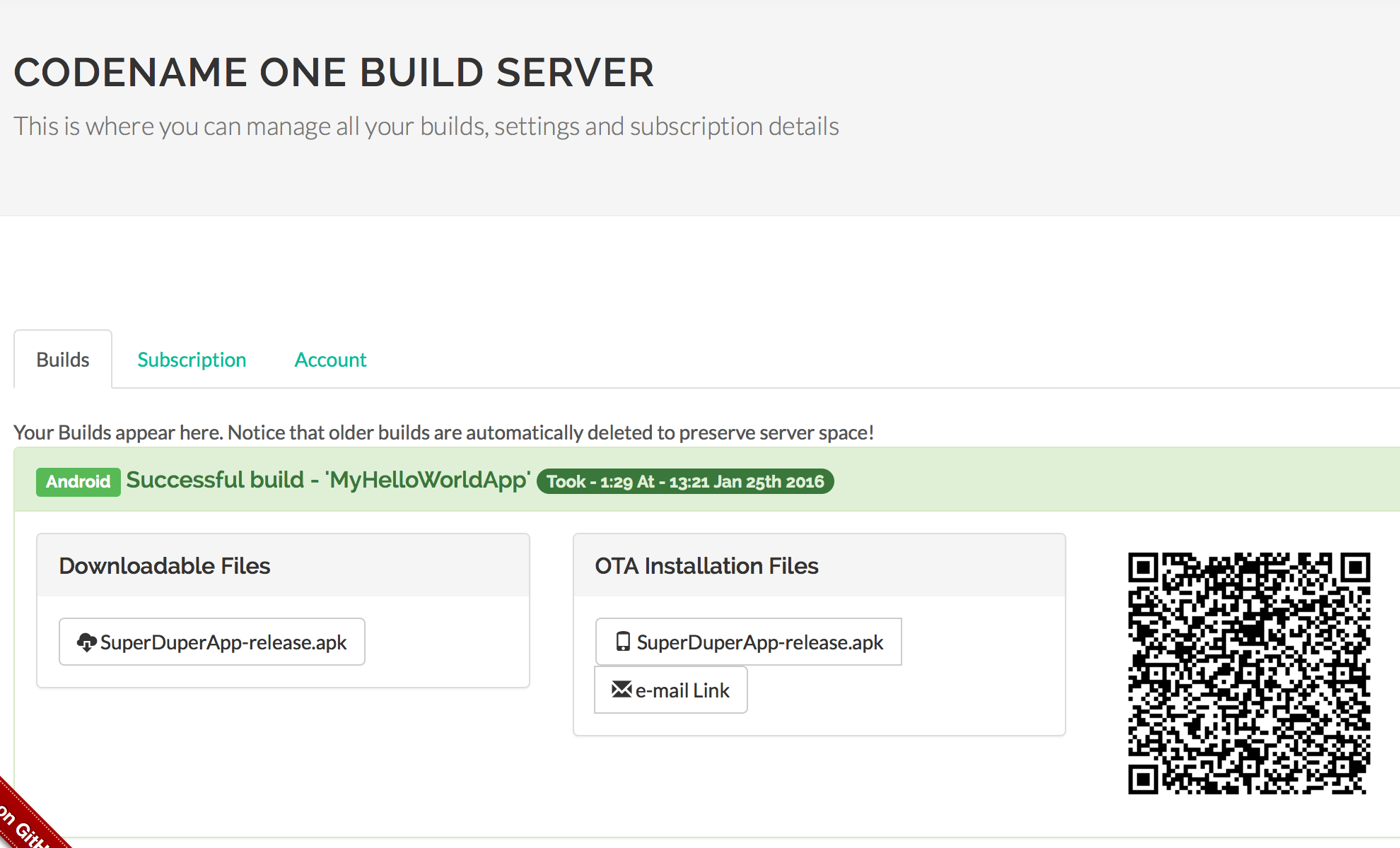This screenshot has height=848, width=1400.
Task: Click the cloud download icon in Downloadable Files
Action: pyautogui.click(x=86, y=642)
